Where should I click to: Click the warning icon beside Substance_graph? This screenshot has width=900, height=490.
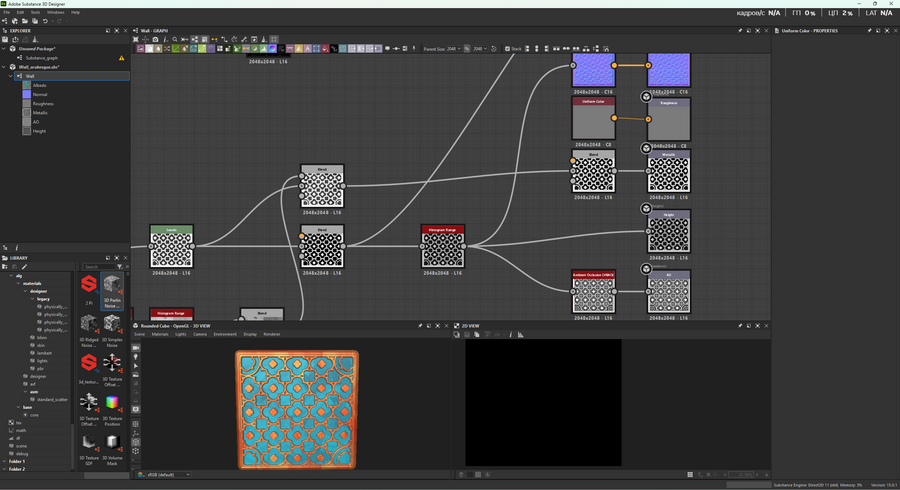[122, 58]
